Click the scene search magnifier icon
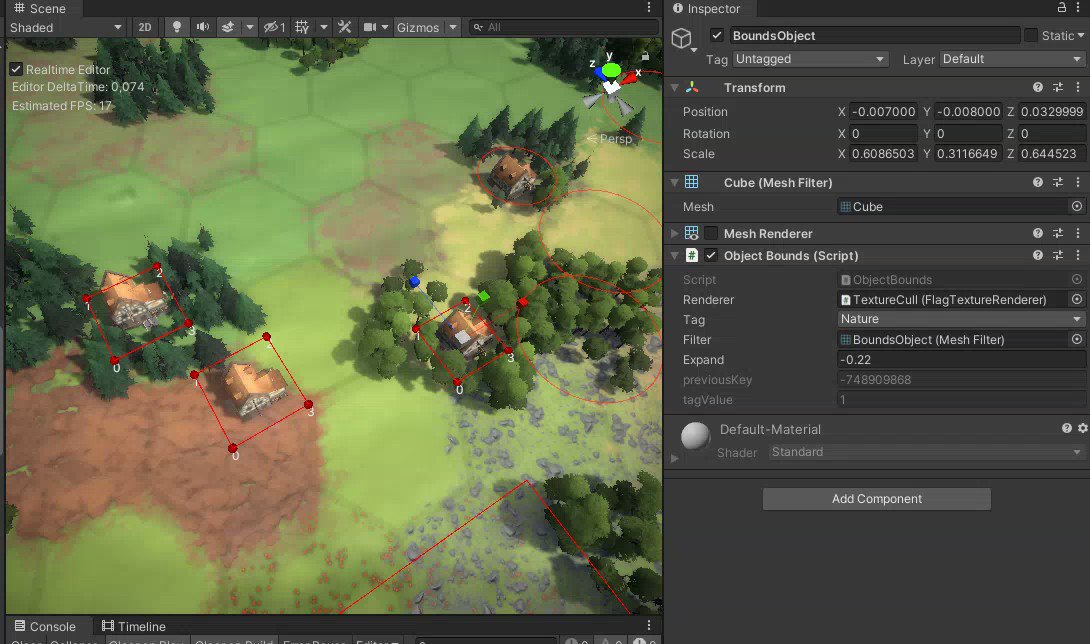The height and width of the screenshot is (644, 1090). click(x=478, y=27)
